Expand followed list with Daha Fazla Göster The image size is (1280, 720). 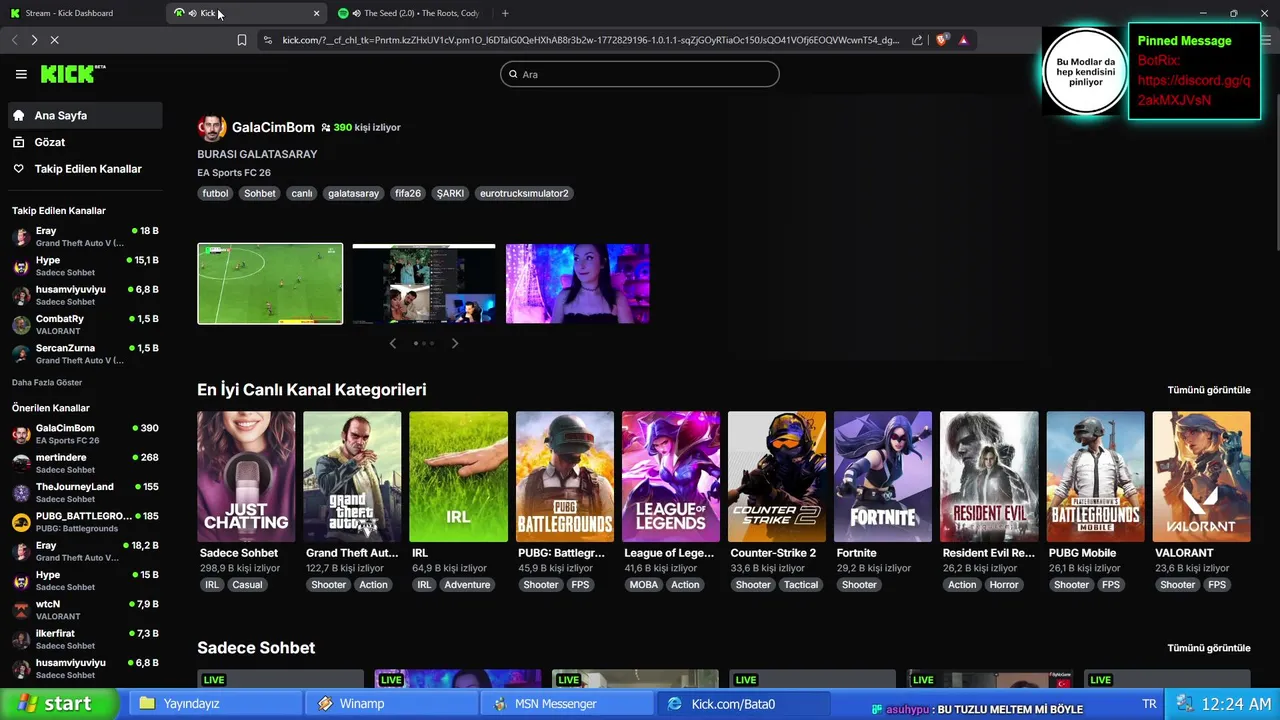pyautogui.click(x=47, y=383)
